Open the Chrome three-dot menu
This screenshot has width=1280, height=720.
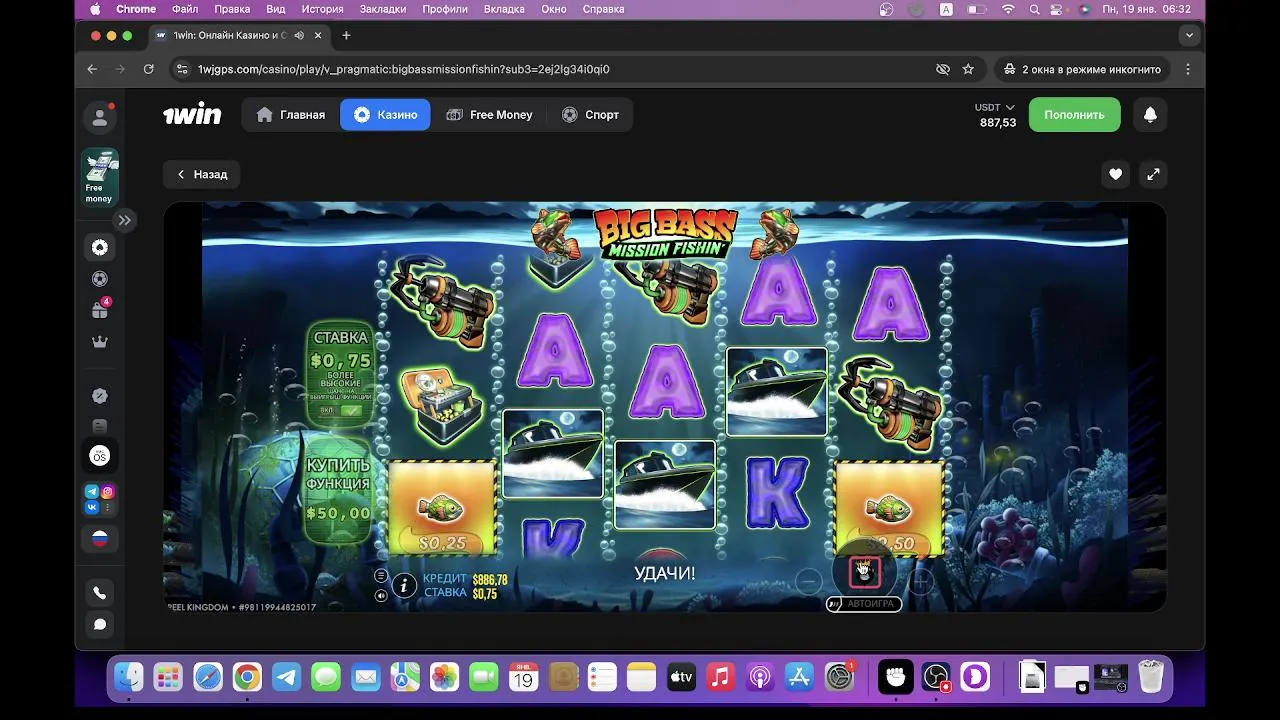click(x=1188, y=69)
